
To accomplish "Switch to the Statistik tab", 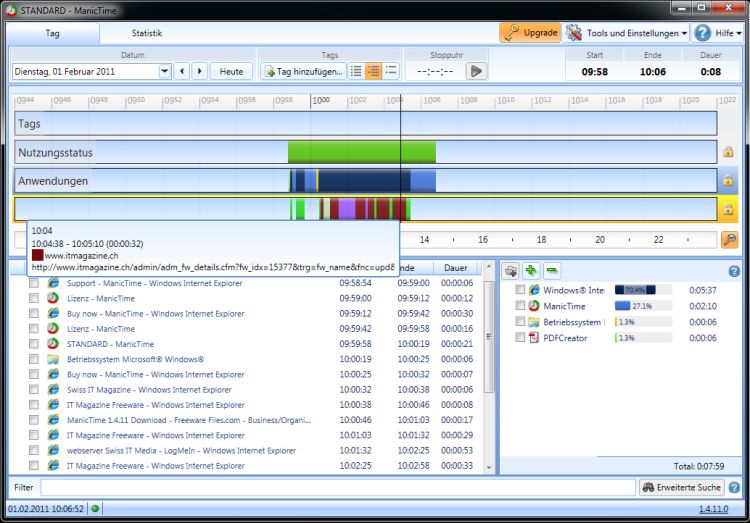I will [147, 33].
